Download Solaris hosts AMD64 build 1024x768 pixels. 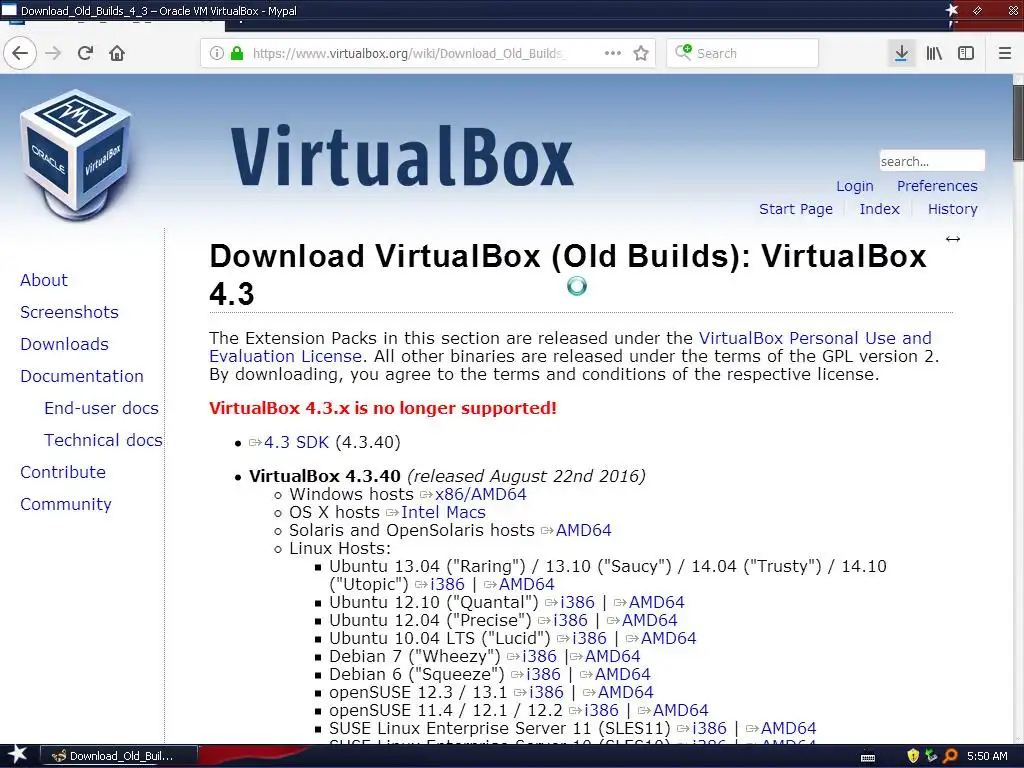[x=583, y=530]
